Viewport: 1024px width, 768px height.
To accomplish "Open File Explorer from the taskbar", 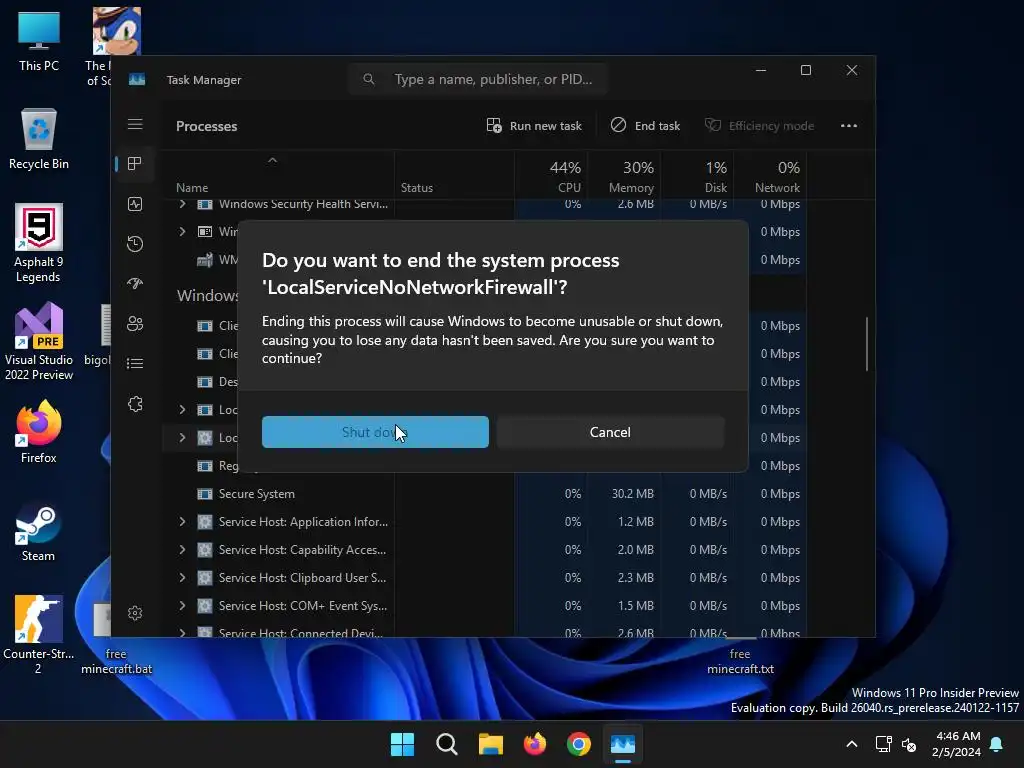I will coord(490,744).
